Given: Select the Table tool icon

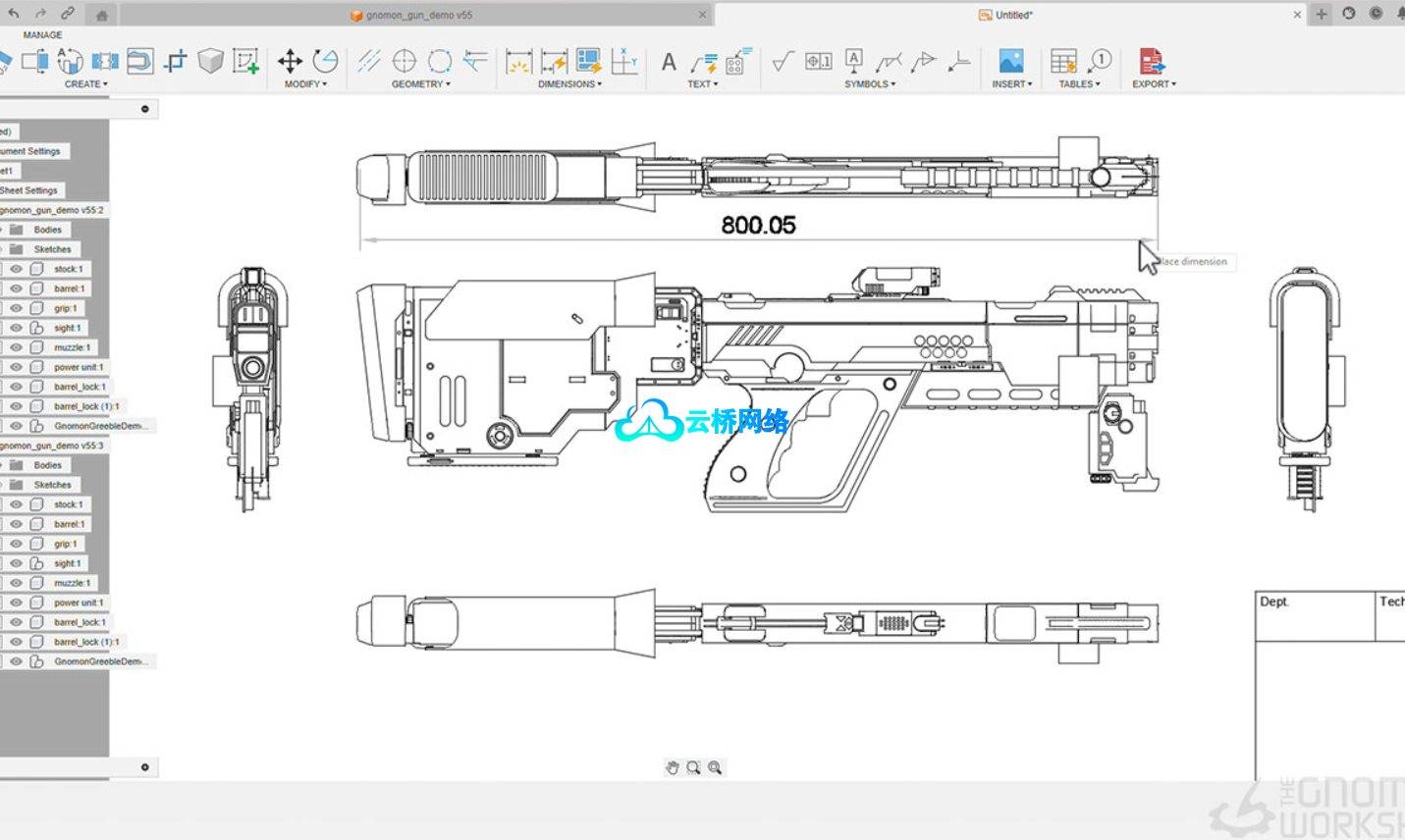Looking at the screenshot, I should click(x=1063, y=62).
